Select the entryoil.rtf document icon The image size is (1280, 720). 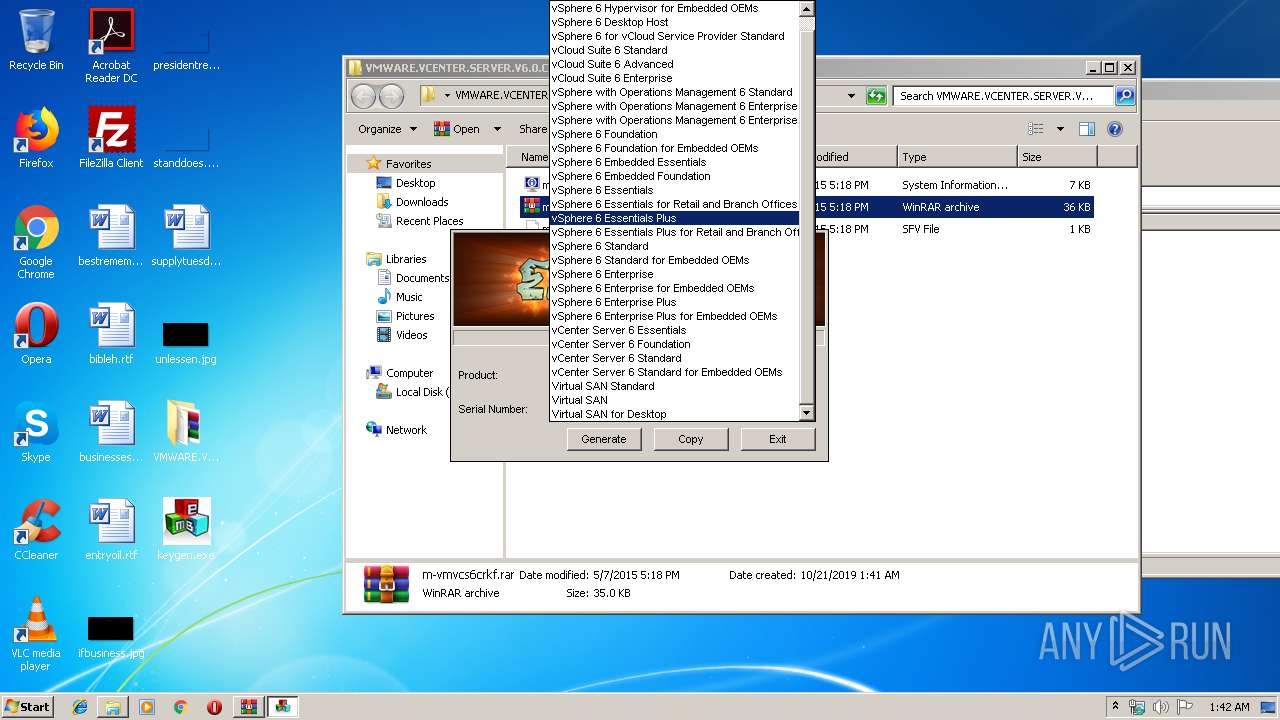click(111, 530)
